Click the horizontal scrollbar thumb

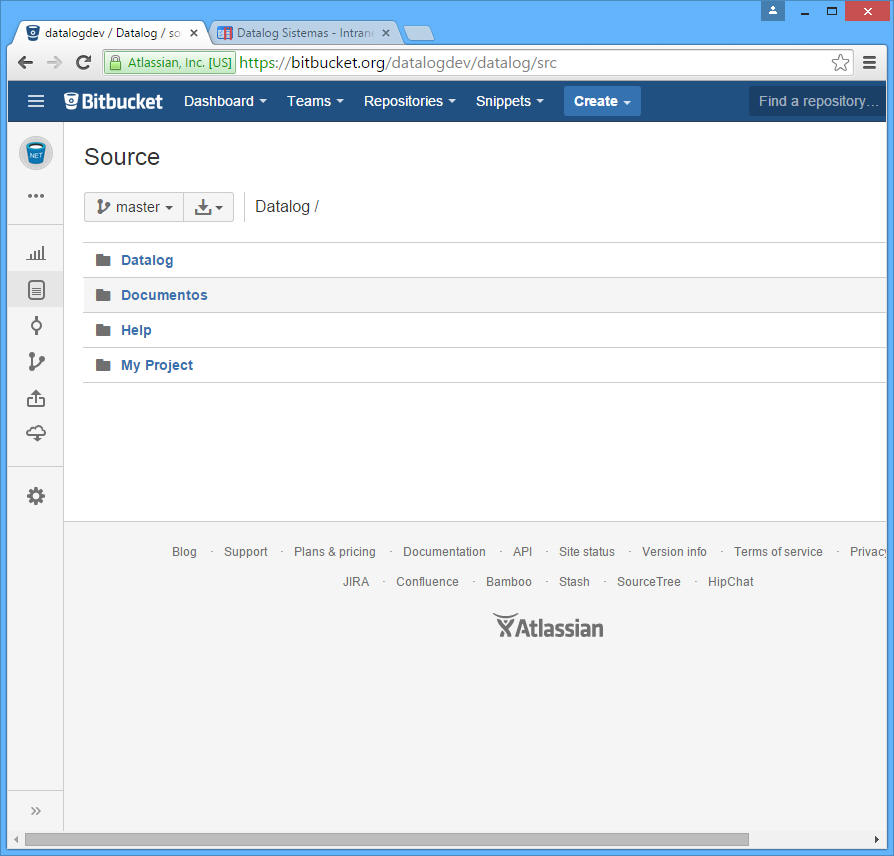coord(387,839)
